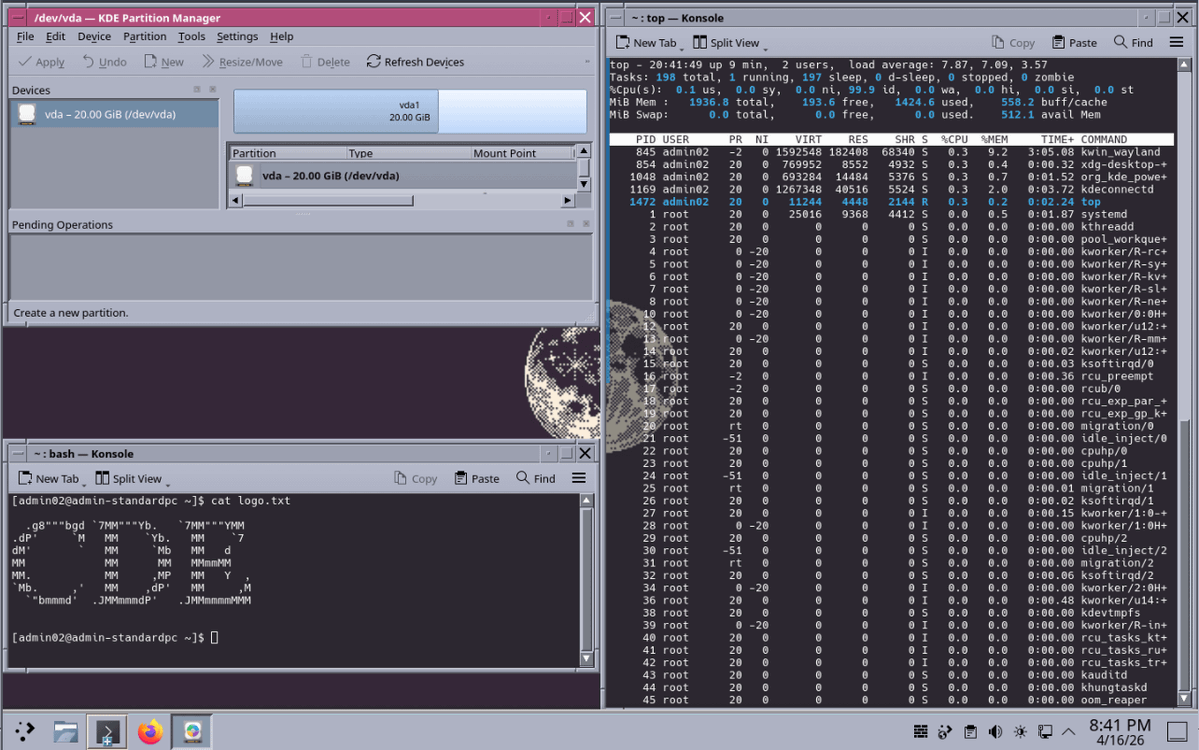Click Find in bash Konsole toolbar
This screenshot has height=750, width=1199.
[x=535, y=479]
